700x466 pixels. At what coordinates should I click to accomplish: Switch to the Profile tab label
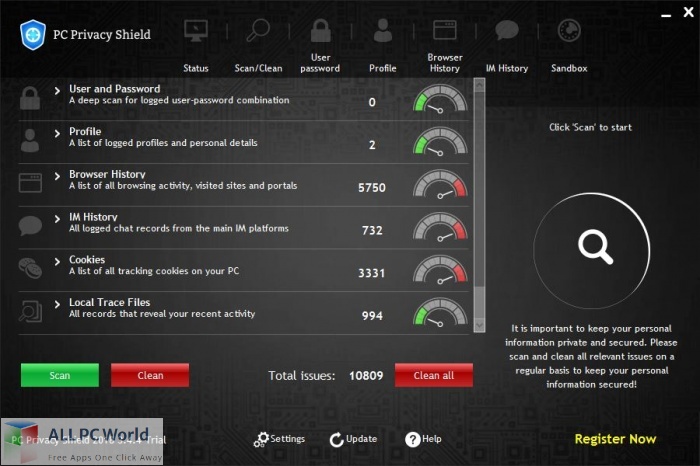(383, 68)
